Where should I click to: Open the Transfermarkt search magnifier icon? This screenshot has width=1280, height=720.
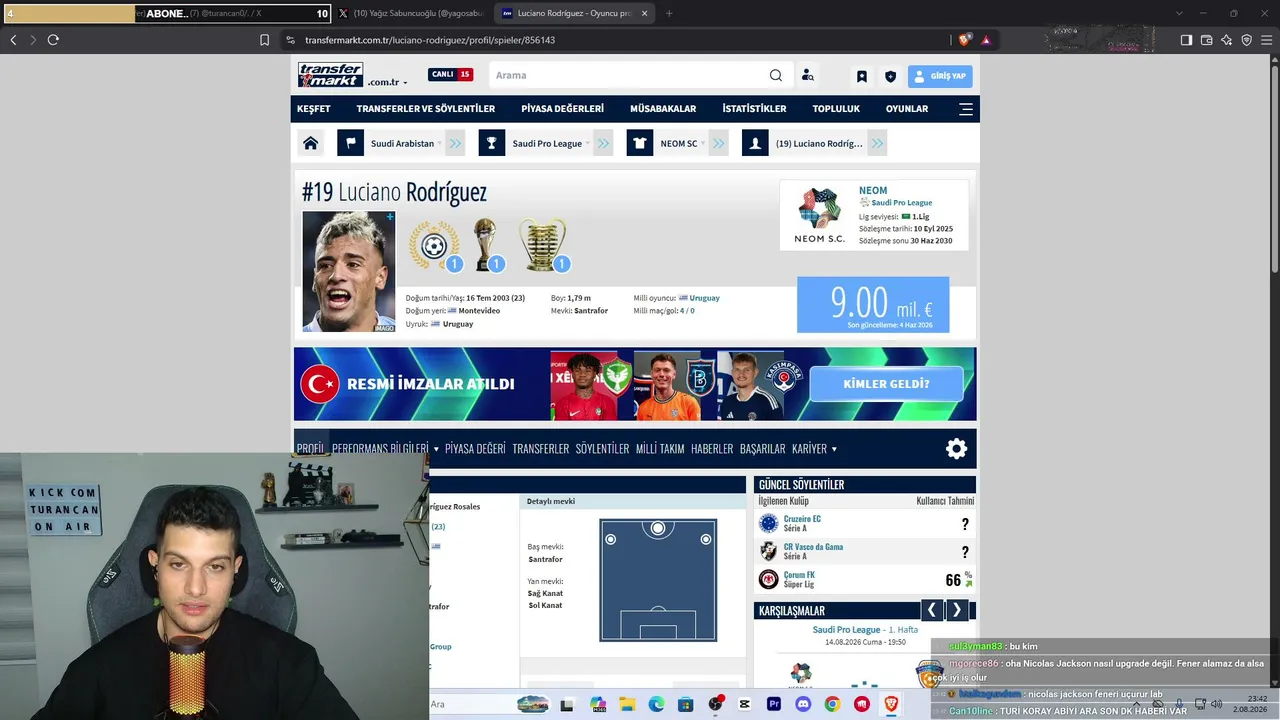776,75
